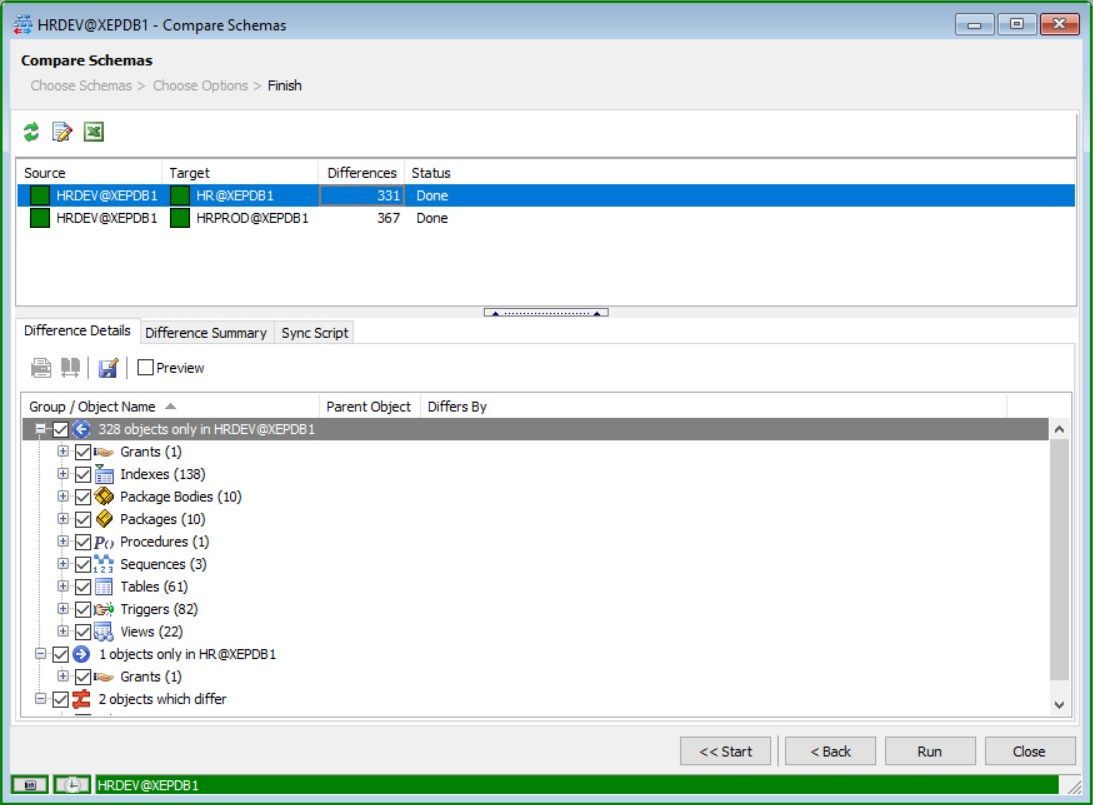
Task: Click the Differs By column header
Action: [x=714, y=406]
